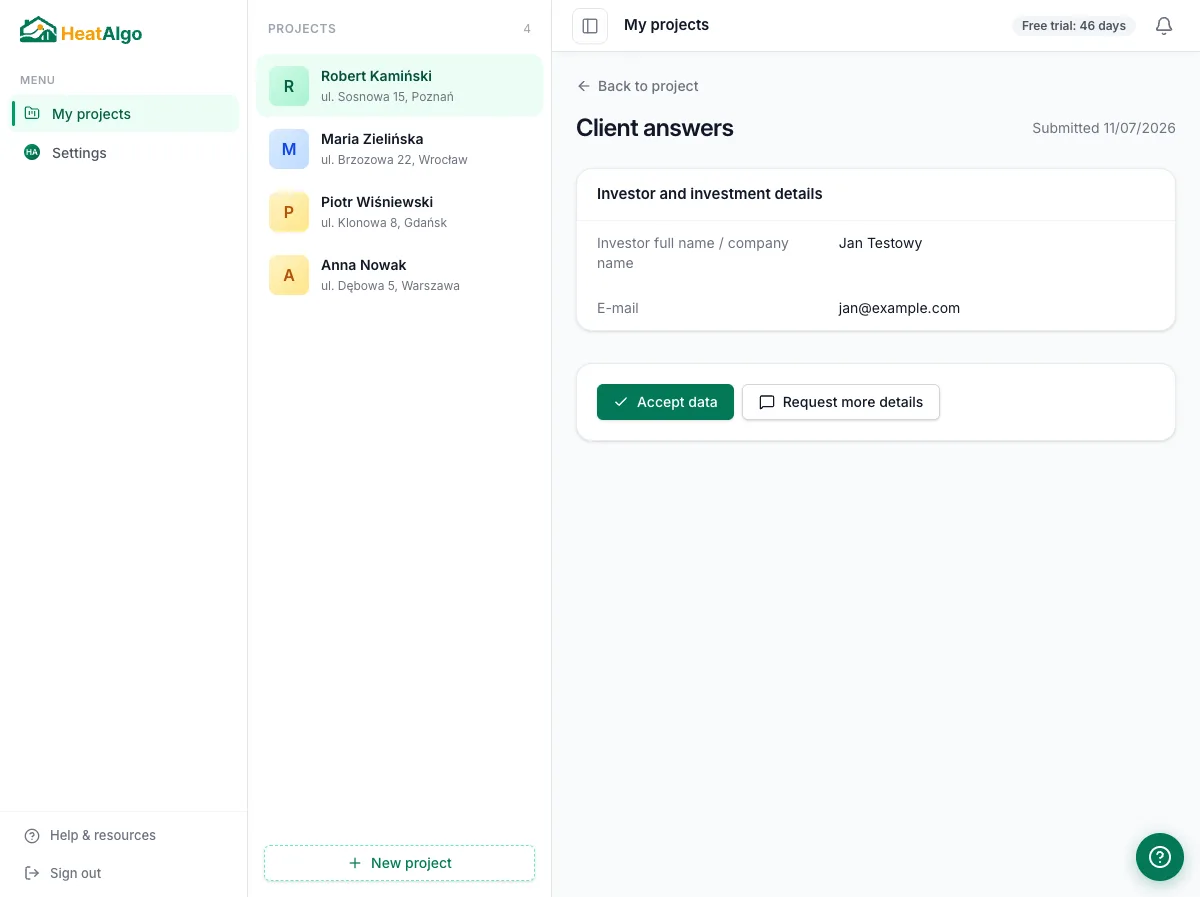This screenshot has height=897, width=1200.
Task: Select Anna Nowak project
Action: pos(399,275)
